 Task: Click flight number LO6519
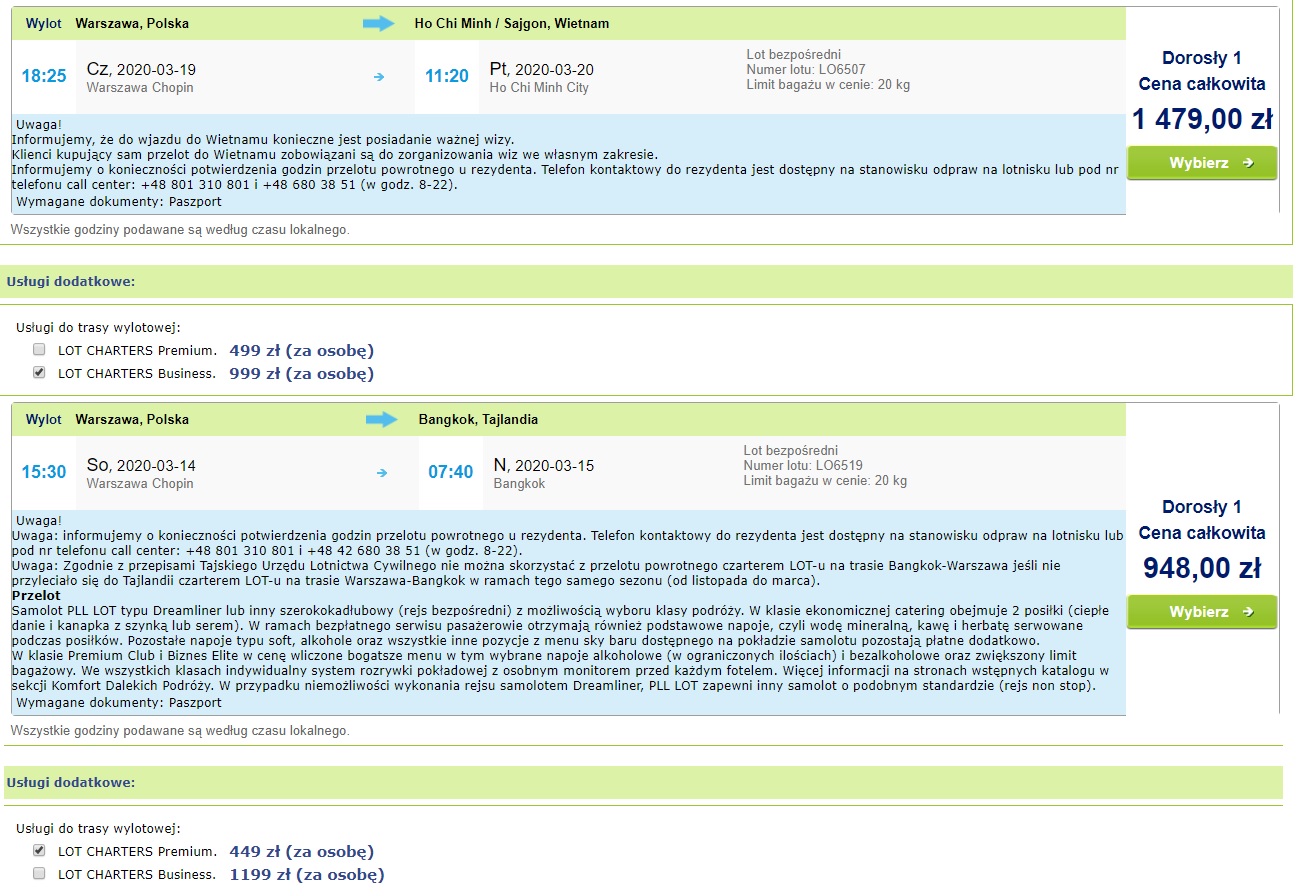840,466
